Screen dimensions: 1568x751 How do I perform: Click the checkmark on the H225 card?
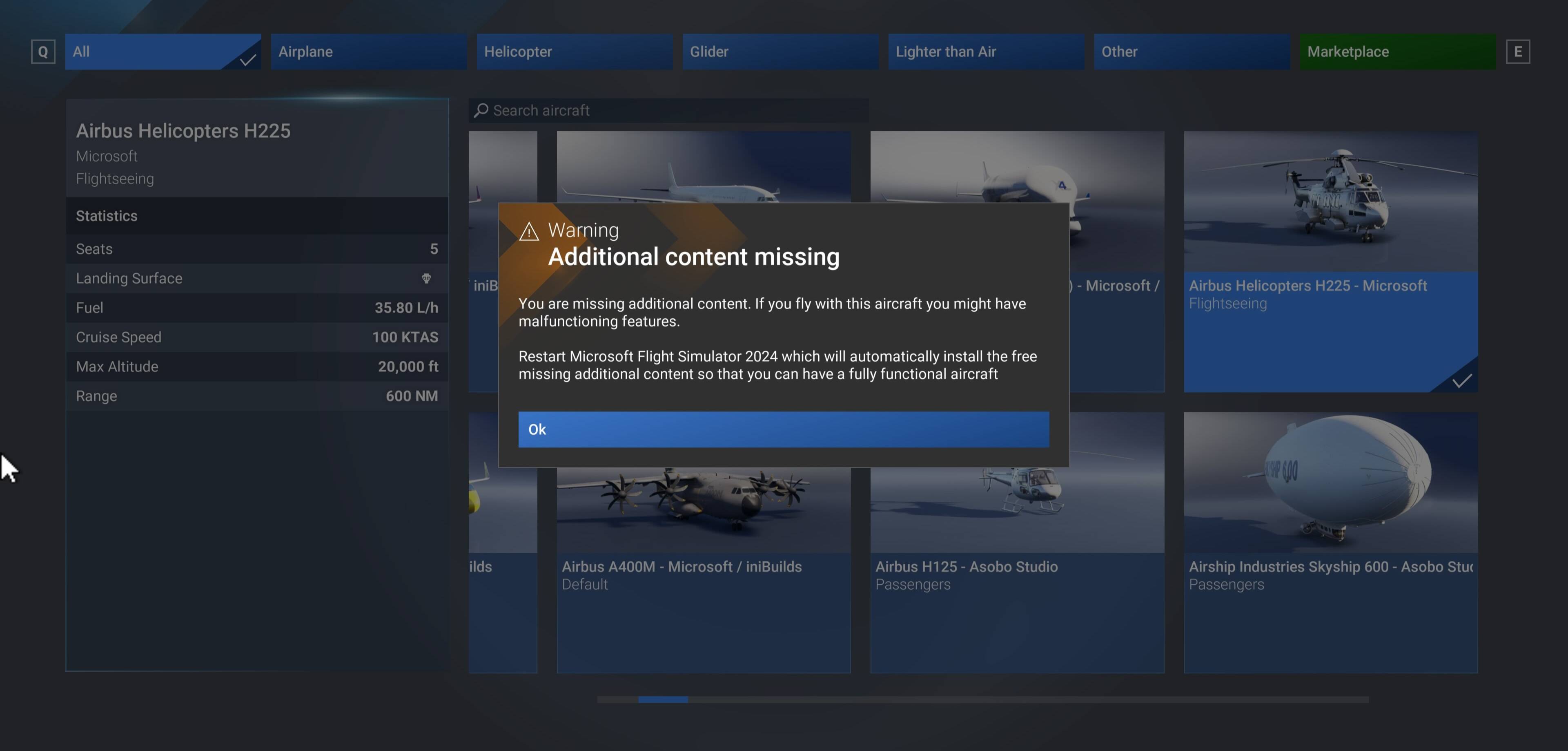[1462, 381]
